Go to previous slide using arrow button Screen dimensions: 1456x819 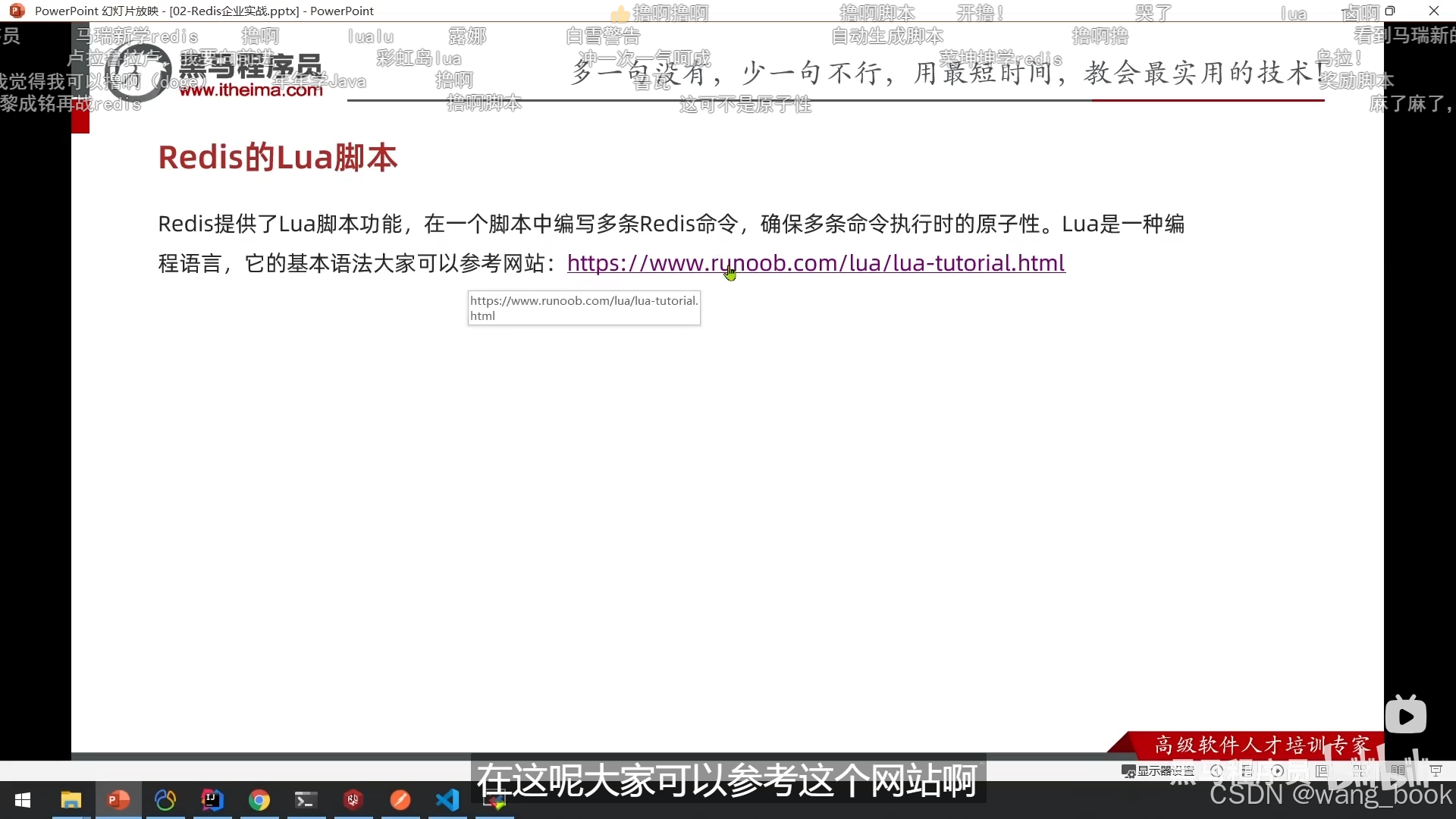click(x=1216, y=770)
